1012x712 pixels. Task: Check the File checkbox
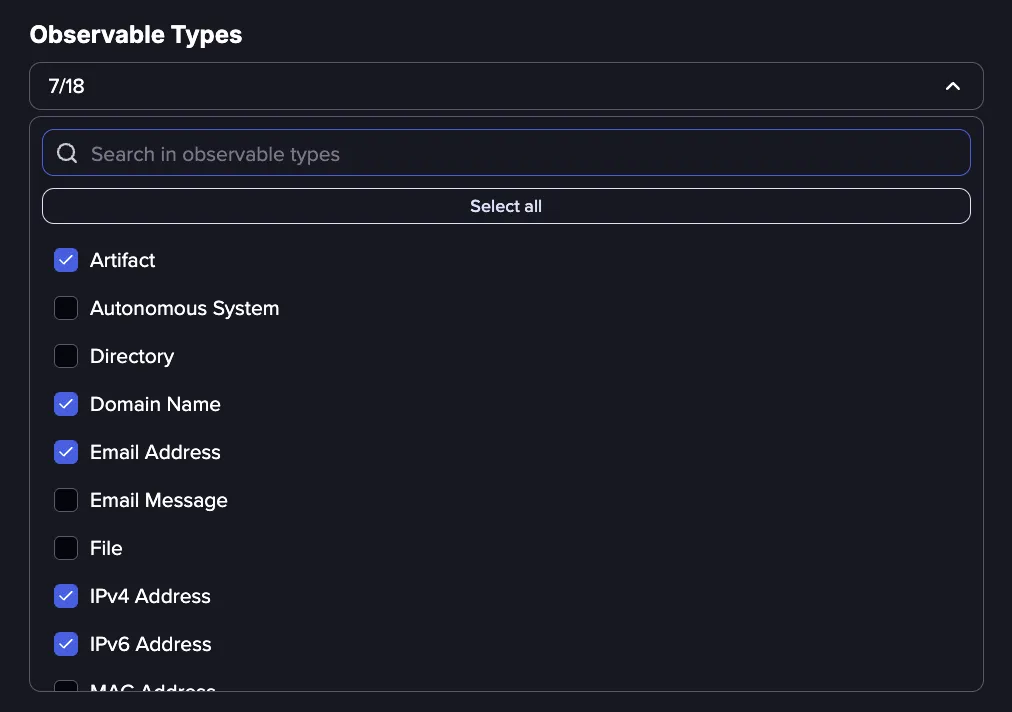[66, 548]
